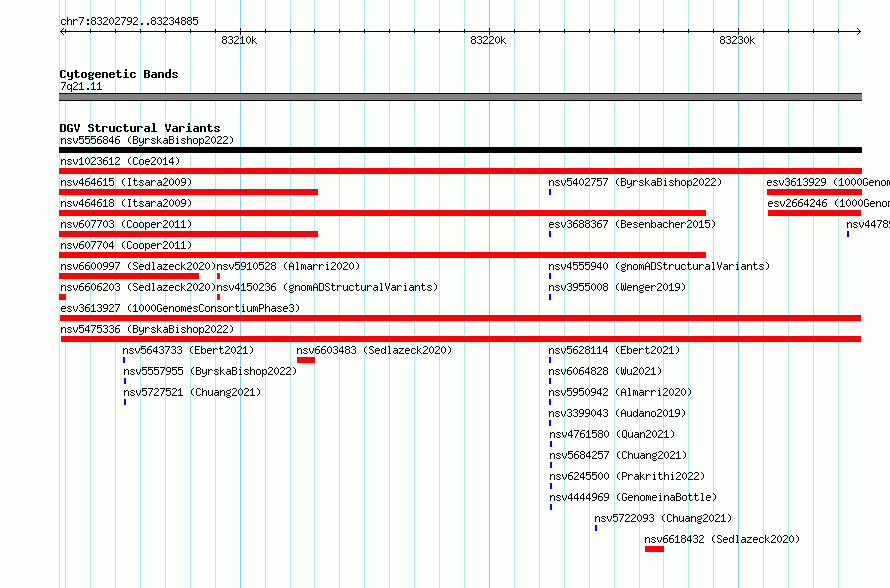Click the red bar under nsv6603483
The image size is (890, 588).
306,360
